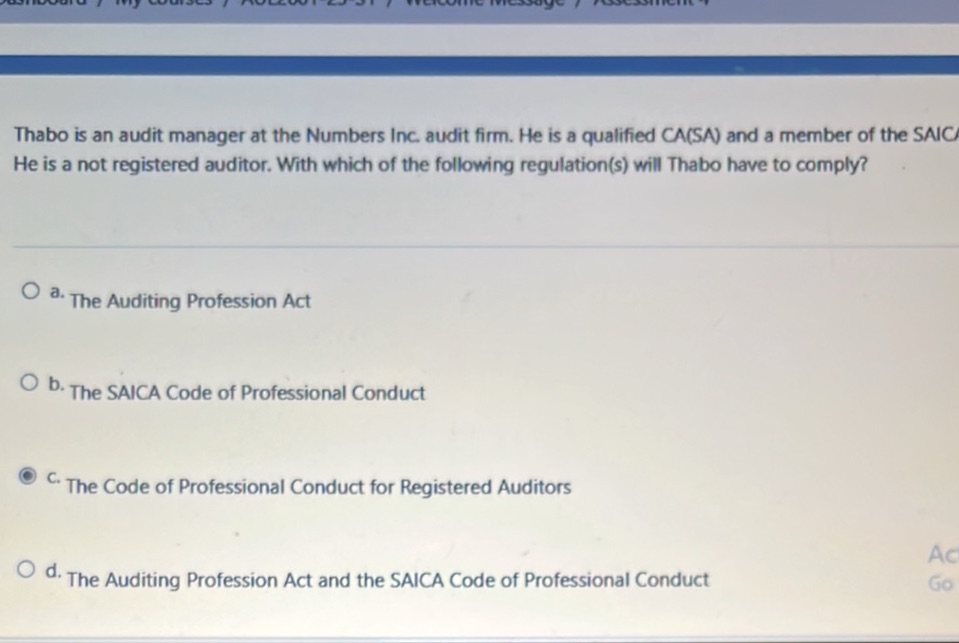Click the 'Go' text at right edge
The width and height of the screenshot is (959, 643).
[939, 584]
